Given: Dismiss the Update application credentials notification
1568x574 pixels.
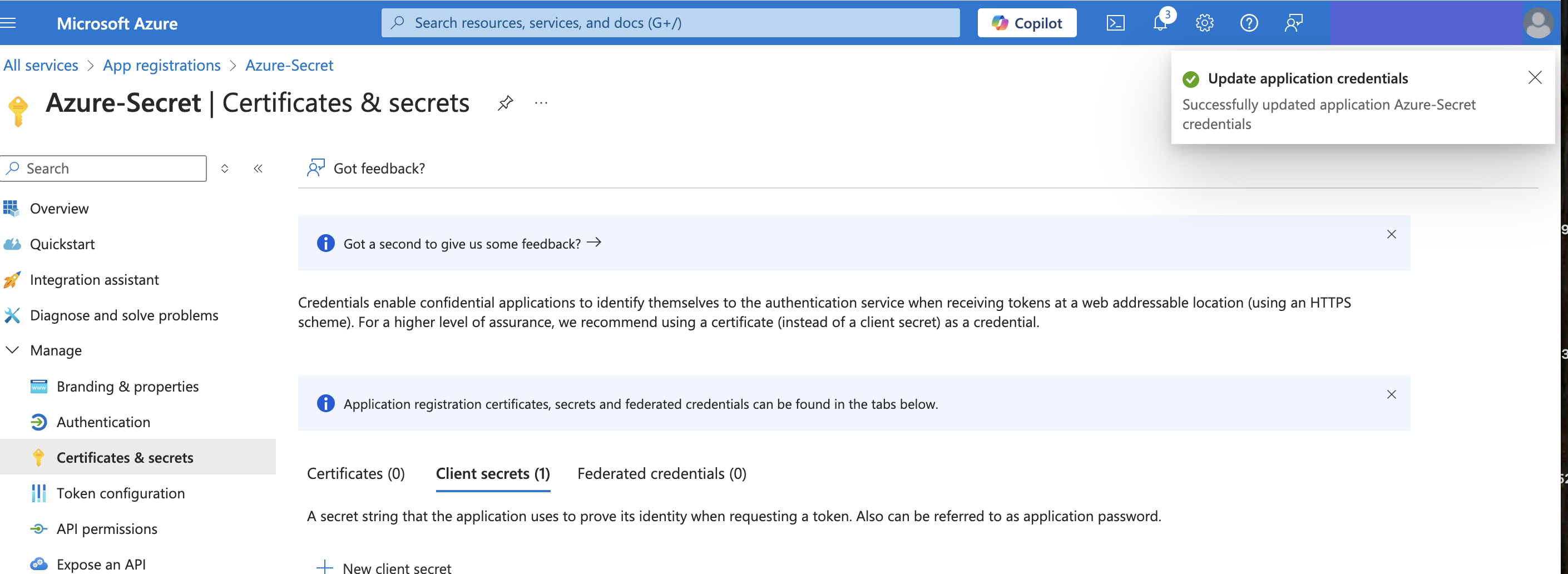Looking at the screenshot, I should [1535, 77].
